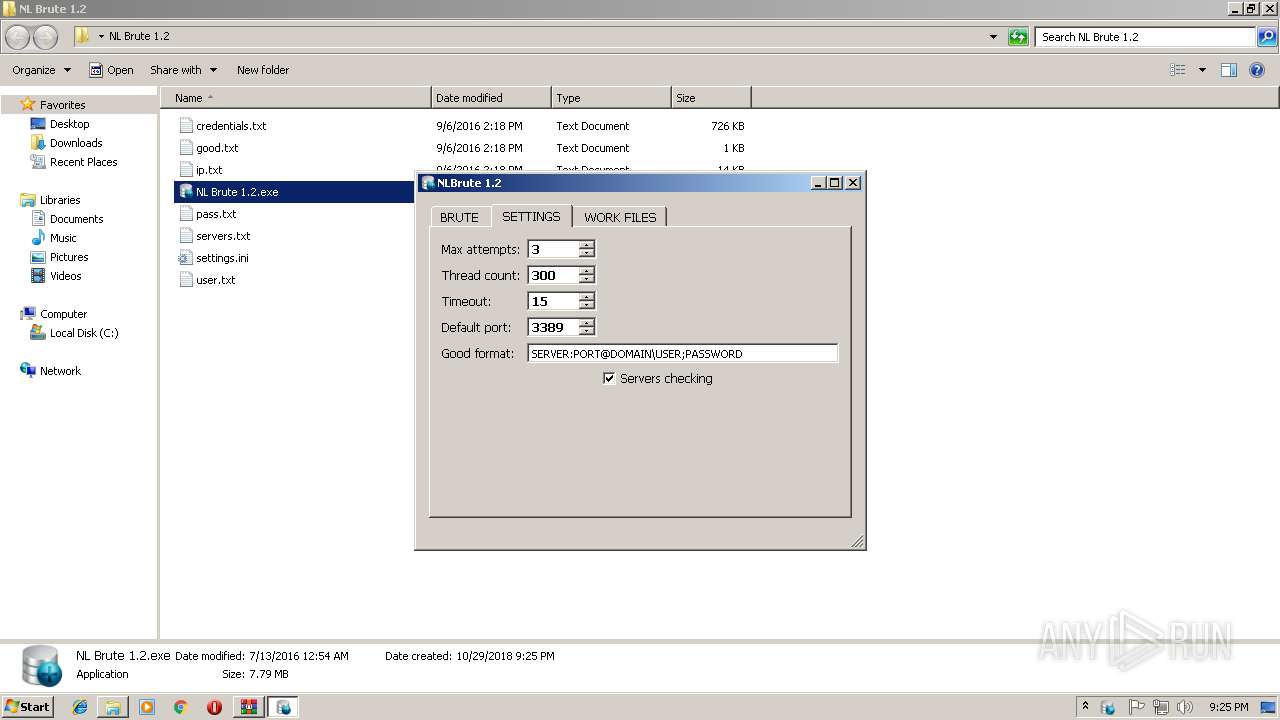Launch Internet Explorer from taskbar

point(80,707)
